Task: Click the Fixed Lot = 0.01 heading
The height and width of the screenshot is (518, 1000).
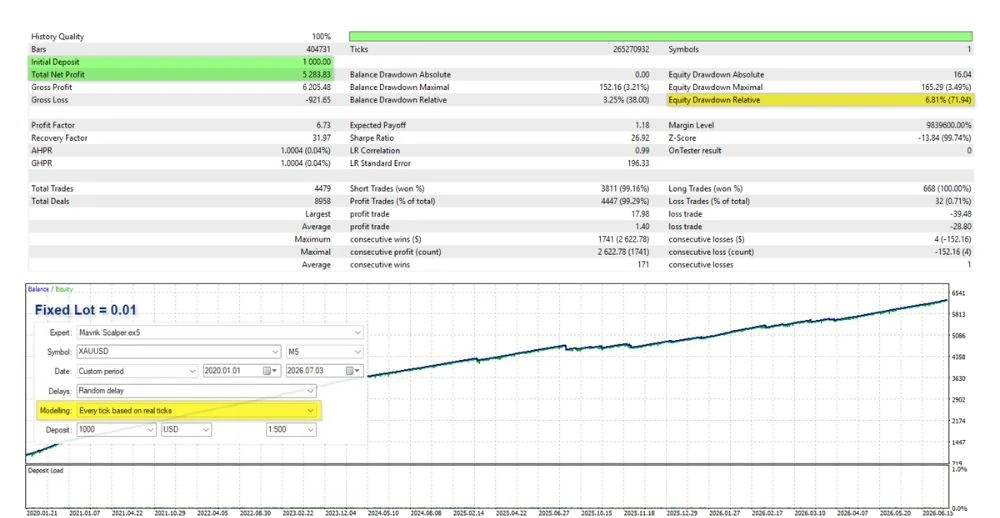Action: (x=85, y=310)
